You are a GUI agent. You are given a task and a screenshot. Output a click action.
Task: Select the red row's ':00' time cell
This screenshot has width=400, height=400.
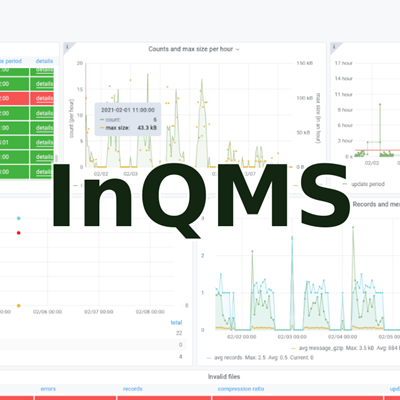click(14, 98)
